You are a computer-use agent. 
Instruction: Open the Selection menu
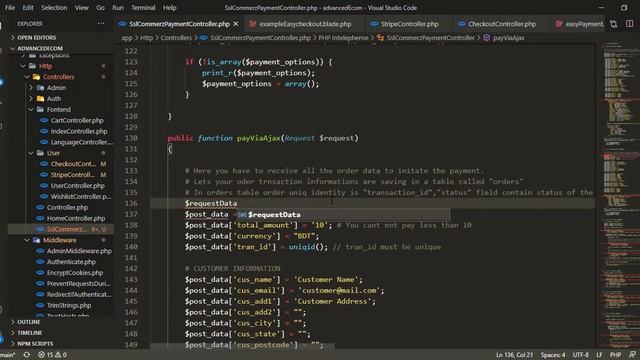tap(54, 7)
